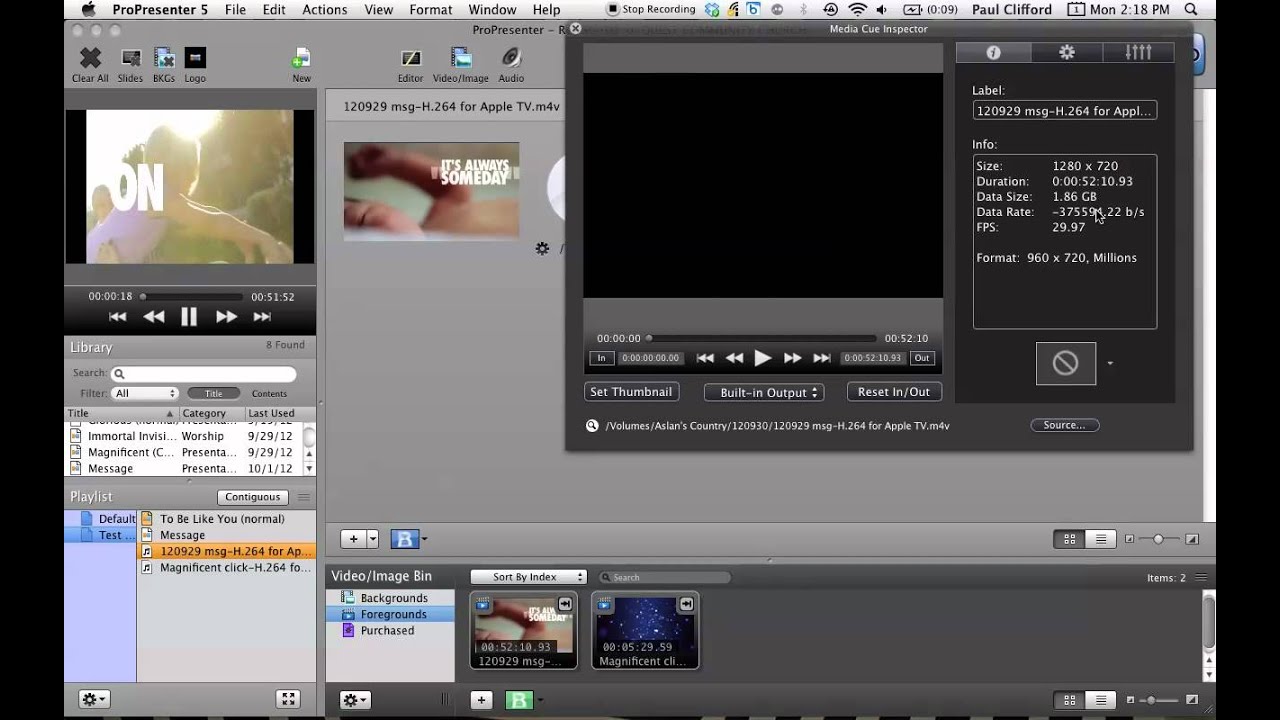
Task: Open the gear menu below playlist
Action: click(x=95, y=700)
